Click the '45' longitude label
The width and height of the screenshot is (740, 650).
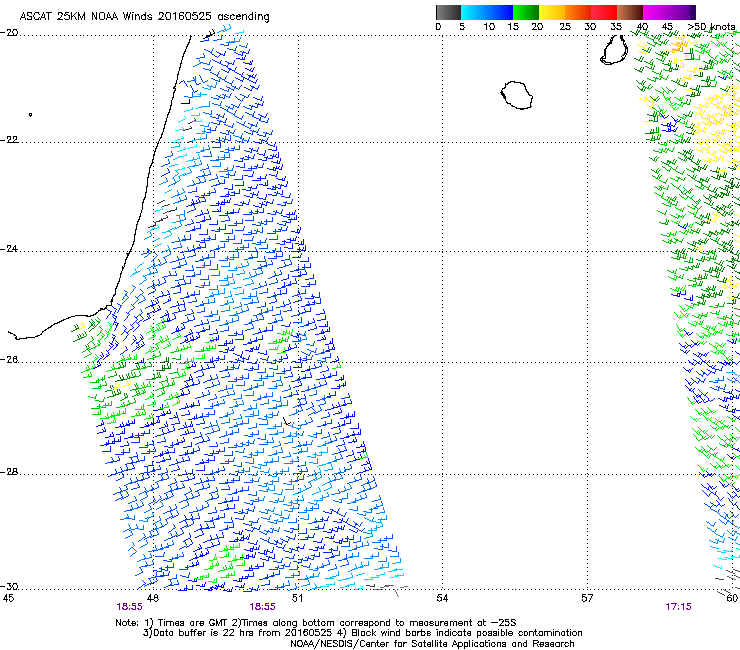click(8, 598)
